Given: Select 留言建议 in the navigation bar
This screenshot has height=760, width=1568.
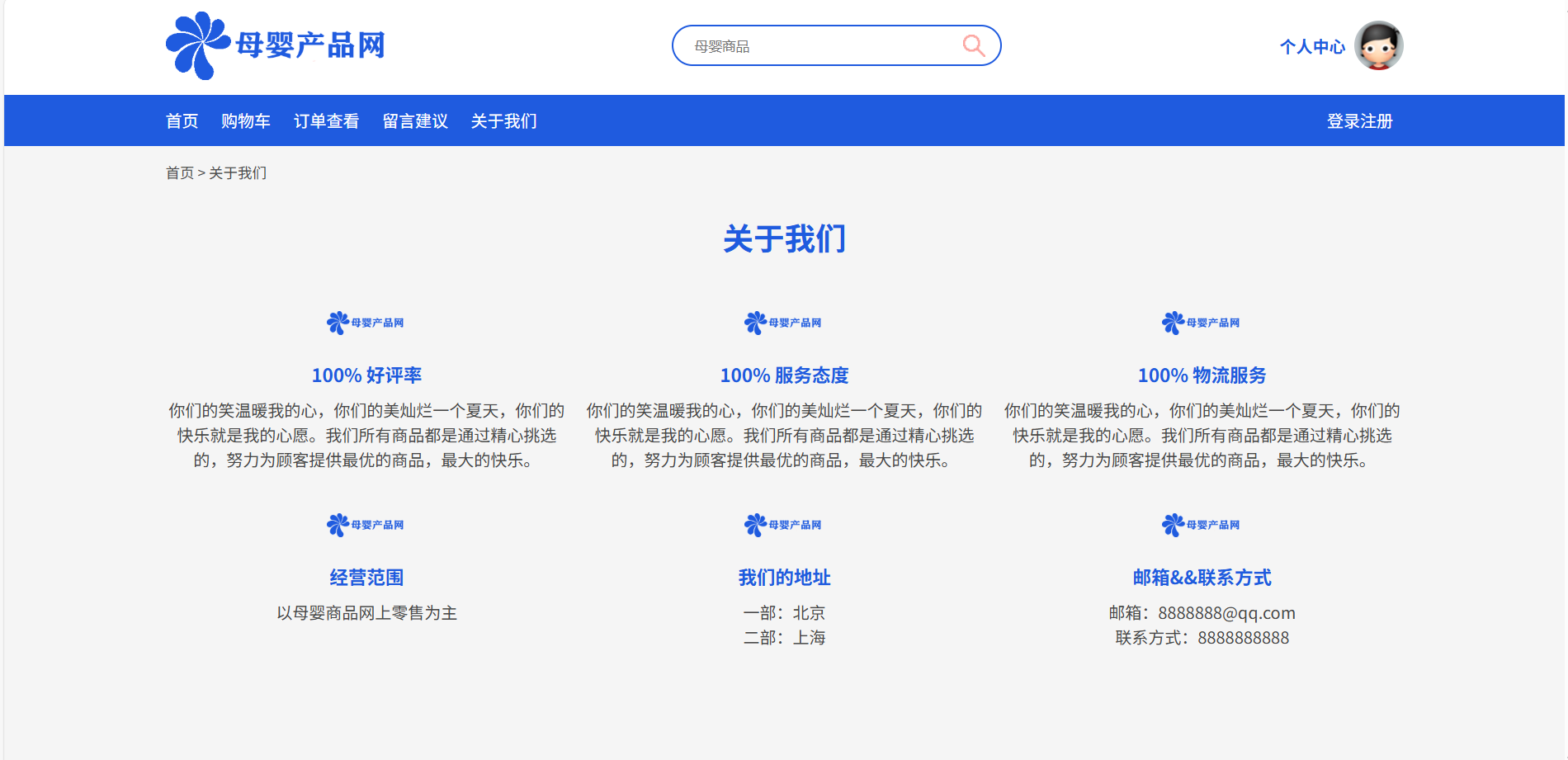Looking at the screenshot, I should [415, 121].
